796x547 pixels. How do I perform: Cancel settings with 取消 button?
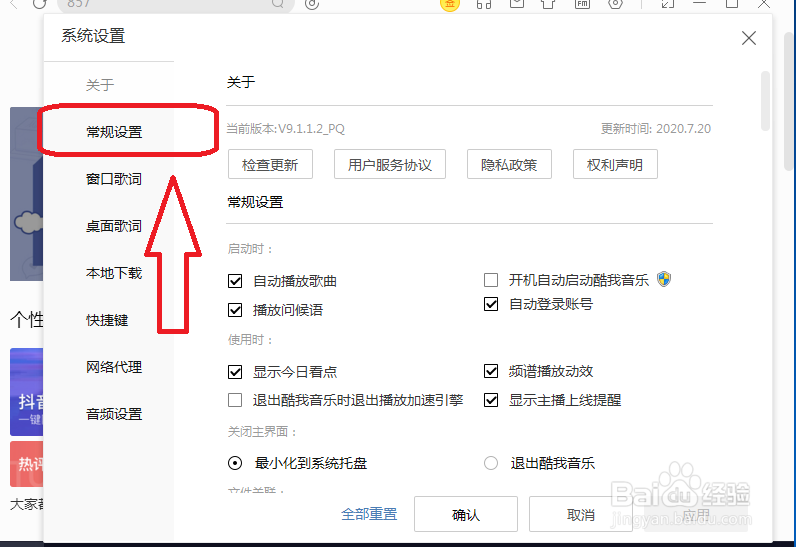(581, 514)
